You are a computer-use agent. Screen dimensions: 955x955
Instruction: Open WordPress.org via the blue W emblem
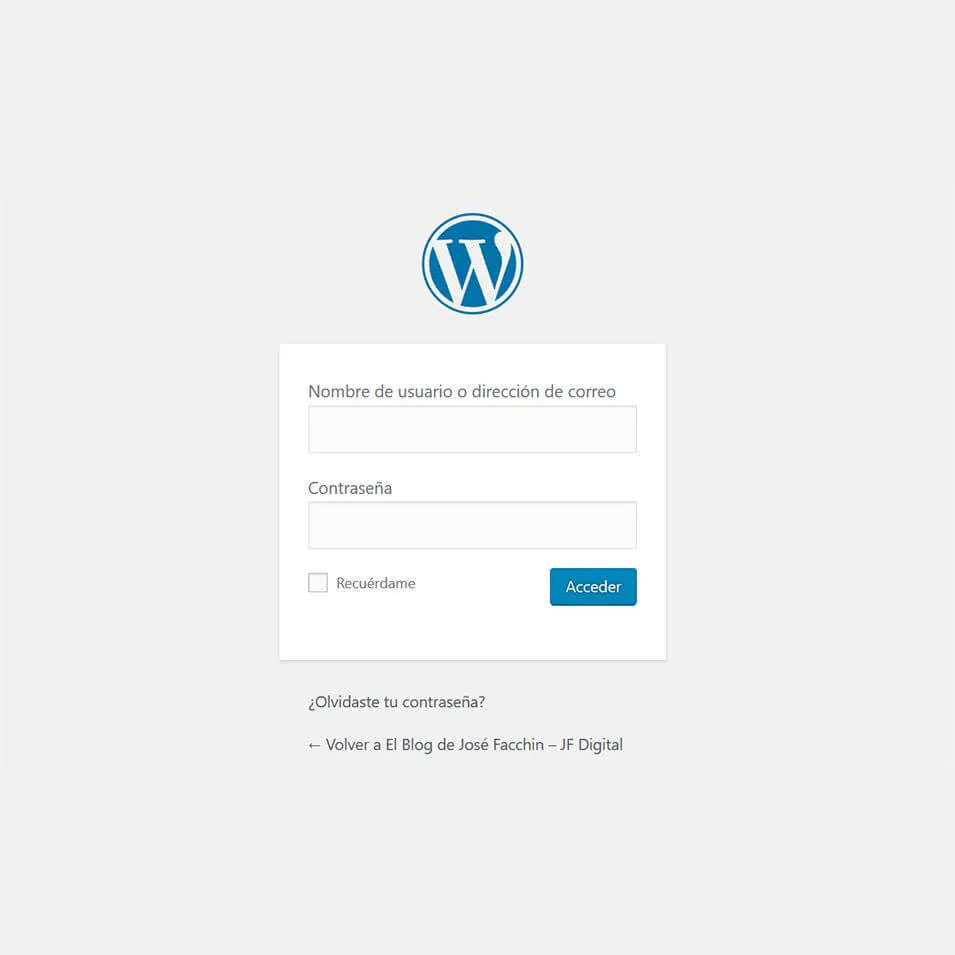click(x=472, y=263)
